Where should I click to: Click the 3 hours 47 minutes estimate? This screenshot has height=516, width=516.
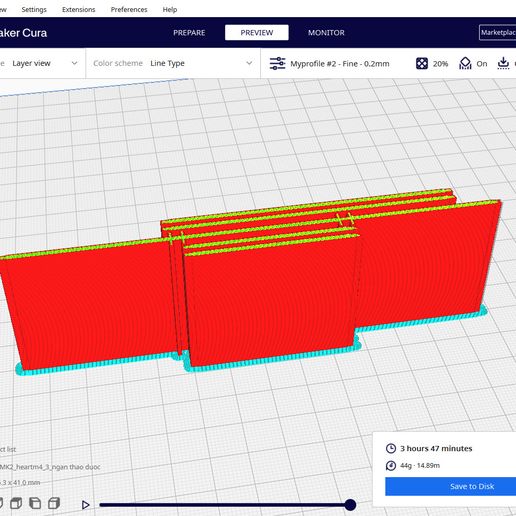(x=436, y=448)
